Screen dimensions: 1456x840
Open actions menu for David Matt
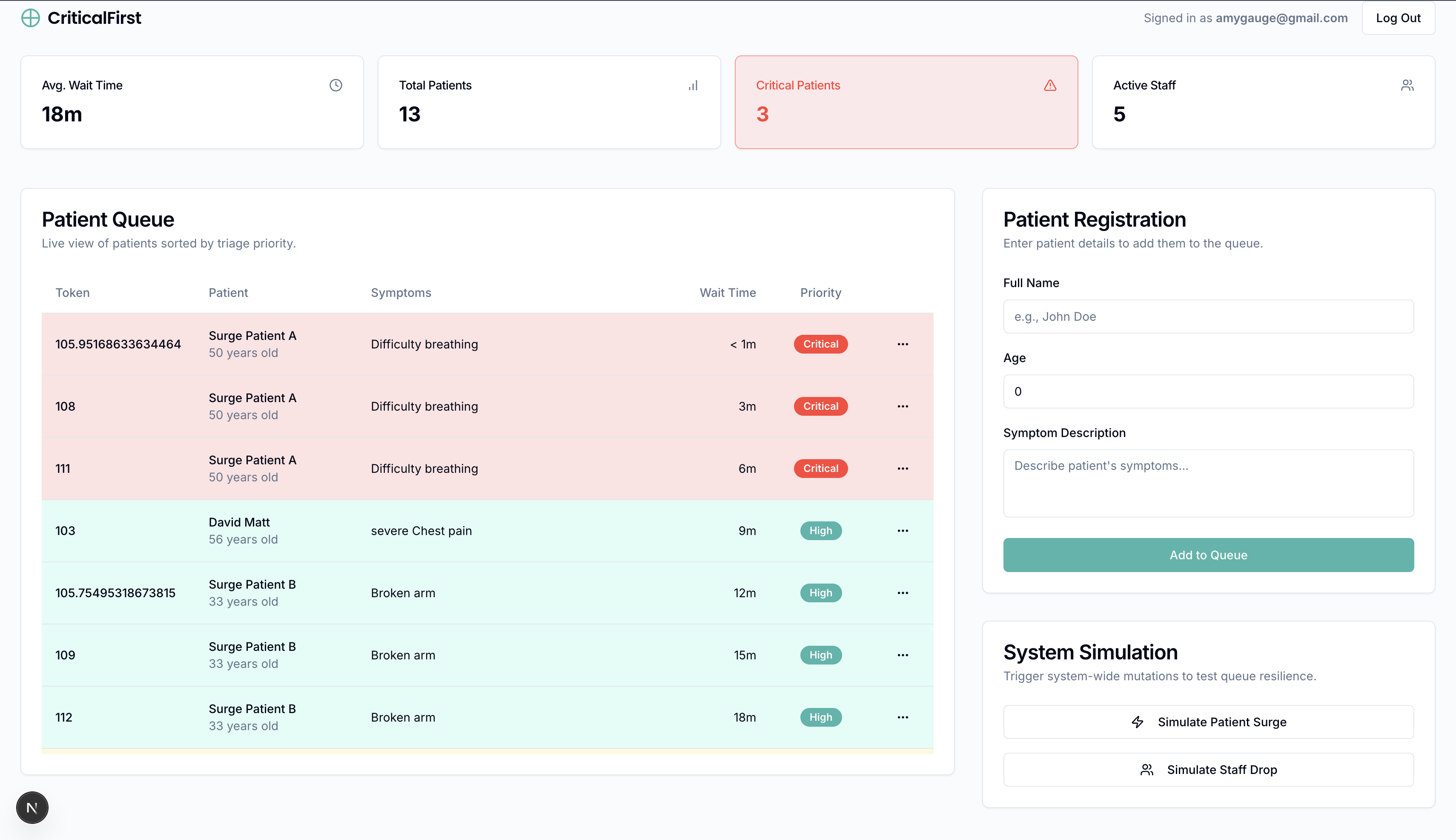[x=903, y=531]
